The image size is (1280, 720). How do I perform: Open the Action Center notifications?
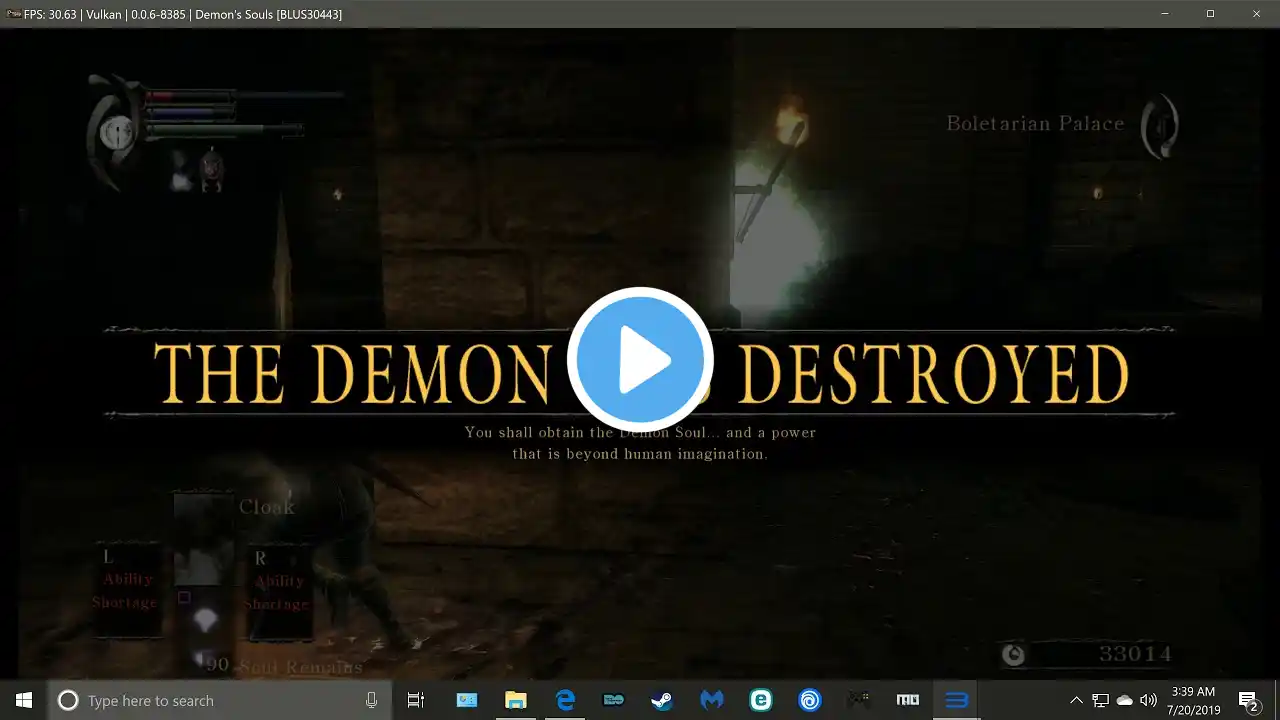(x=1248, y=700)
